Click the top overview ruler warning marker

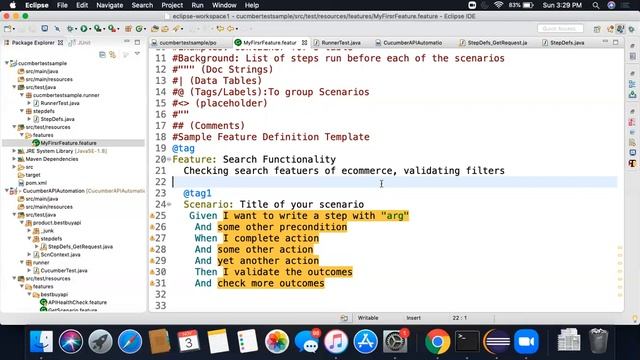click(620, 248)
